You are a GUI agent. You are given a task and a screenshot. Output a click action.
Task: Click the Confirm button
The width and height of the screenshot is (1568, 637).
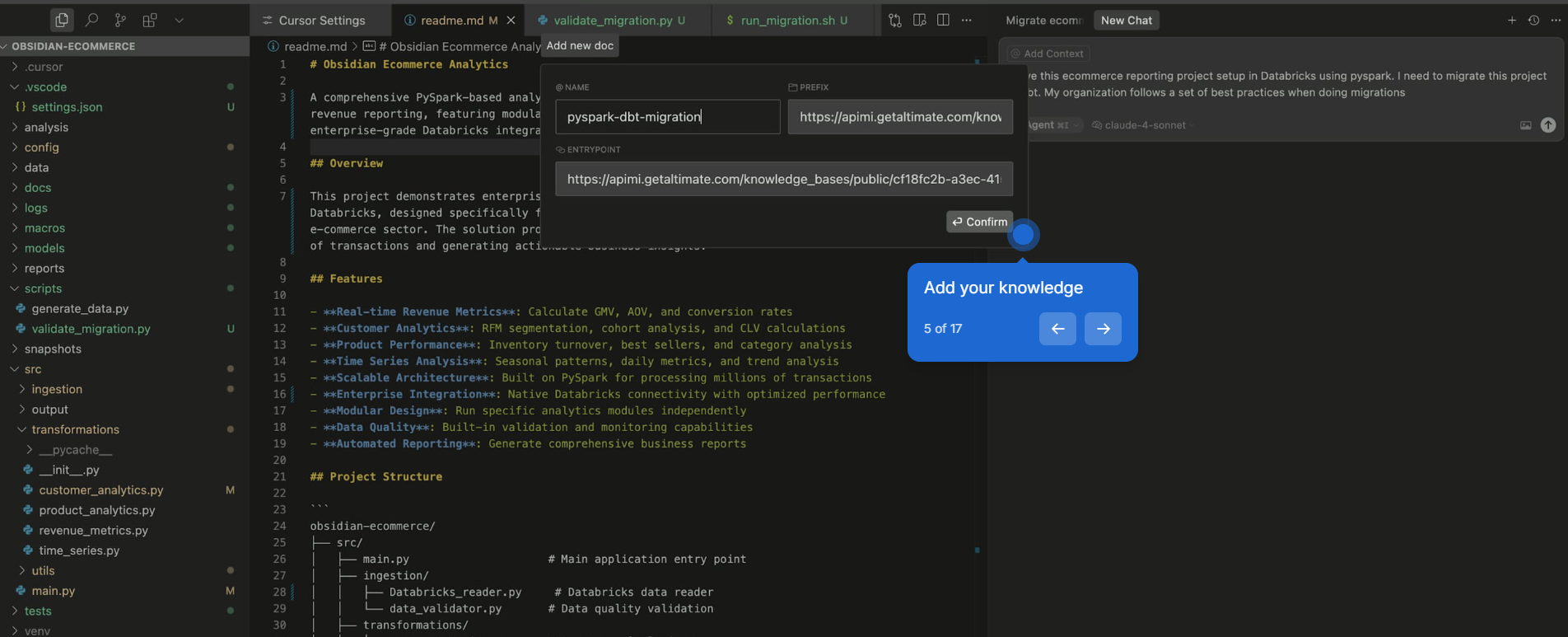coord(979,222)
